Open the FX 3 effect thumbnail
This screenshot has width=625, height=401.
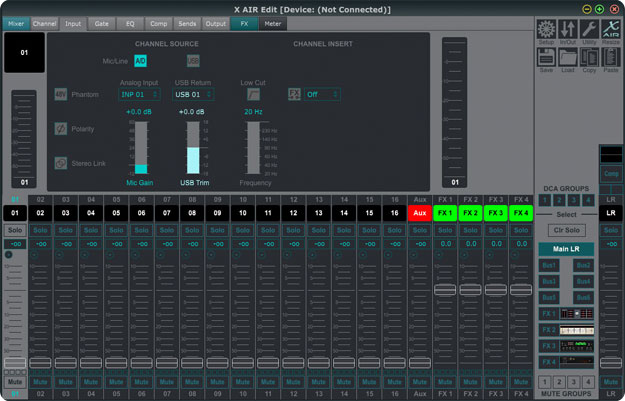click(x=577, y=346)
